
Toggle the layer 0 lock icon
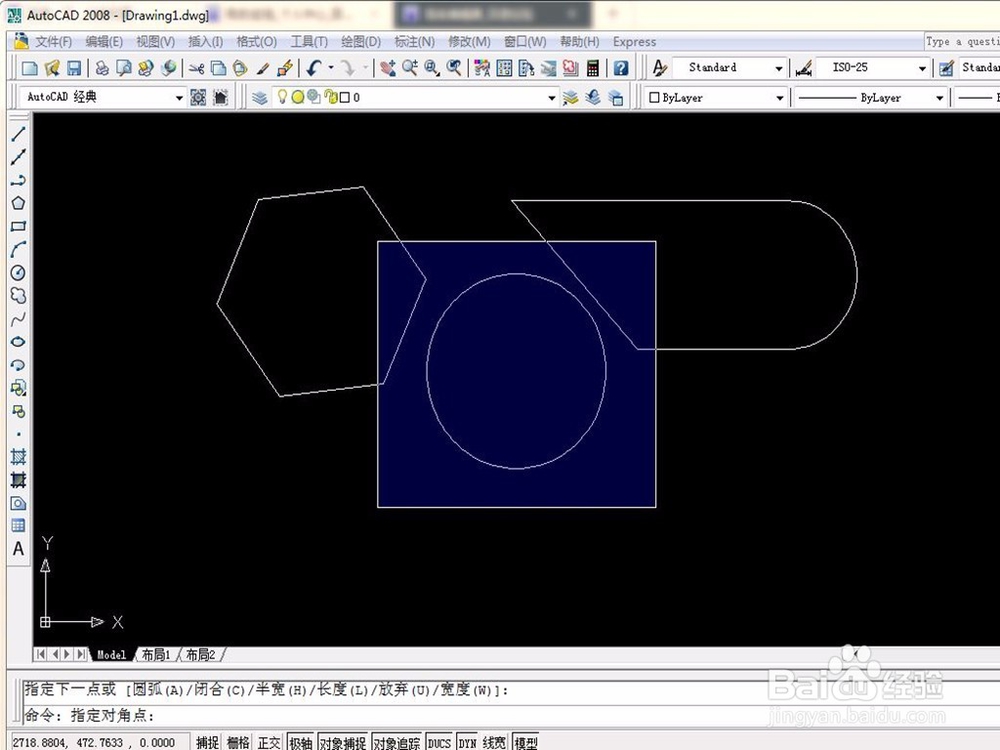330,97
